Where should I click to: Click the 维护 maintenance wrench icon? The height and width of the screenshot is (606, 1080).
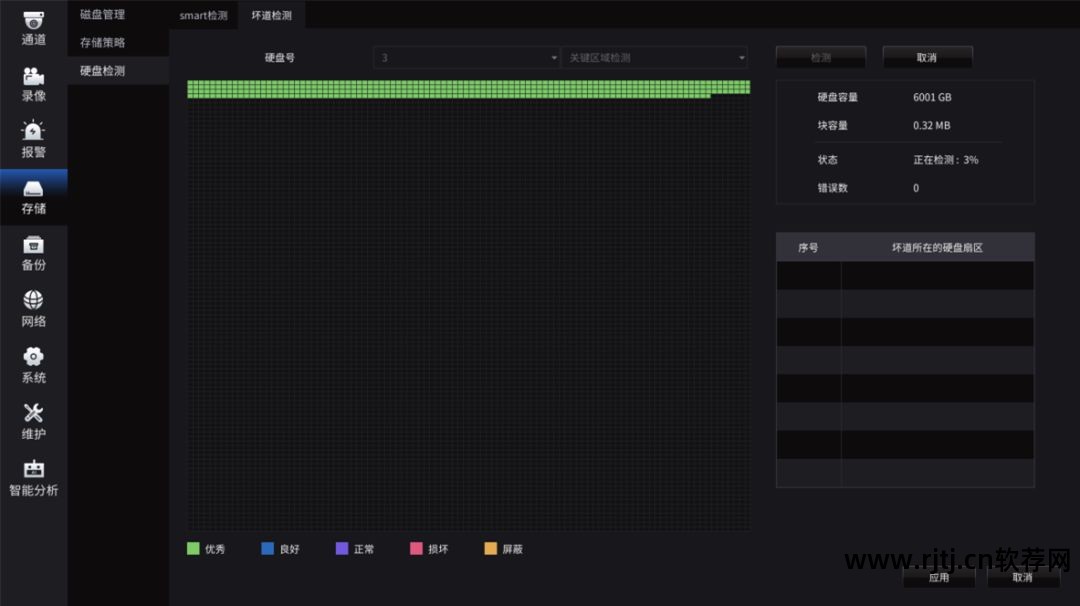pyautogui.click(x=34, y=422)
